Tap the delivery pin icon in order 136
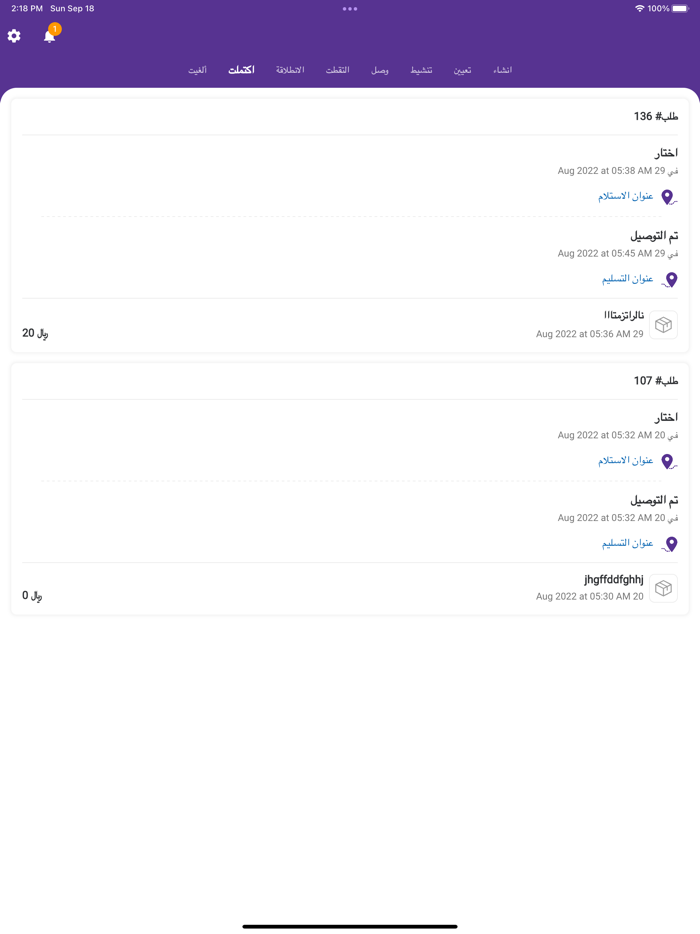The width and height of the screenshot is (700, 934). (670, 280)
